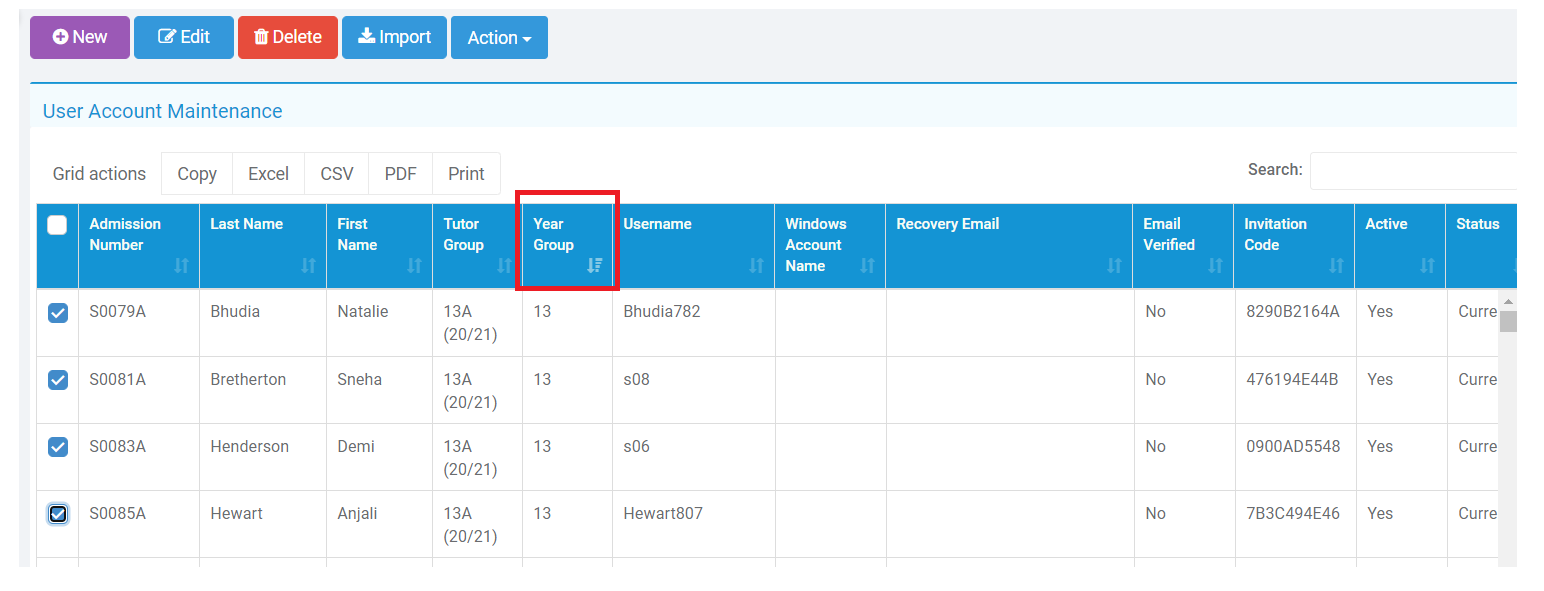Click the Delete trash icon

[264, 36]
